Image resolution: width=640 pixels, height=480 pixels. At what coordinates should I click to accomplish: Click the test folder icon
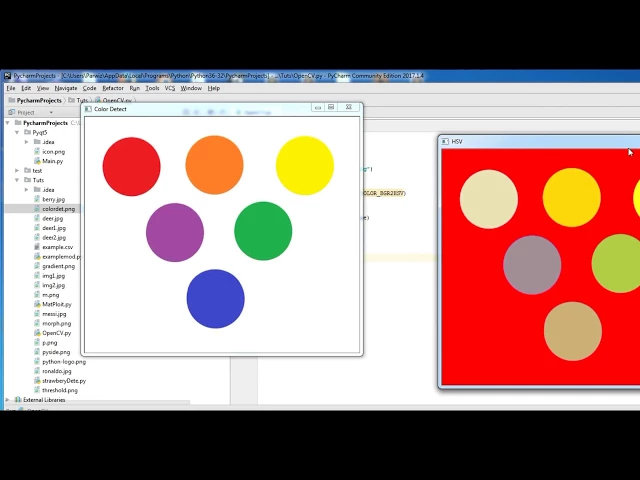[27, 171]
